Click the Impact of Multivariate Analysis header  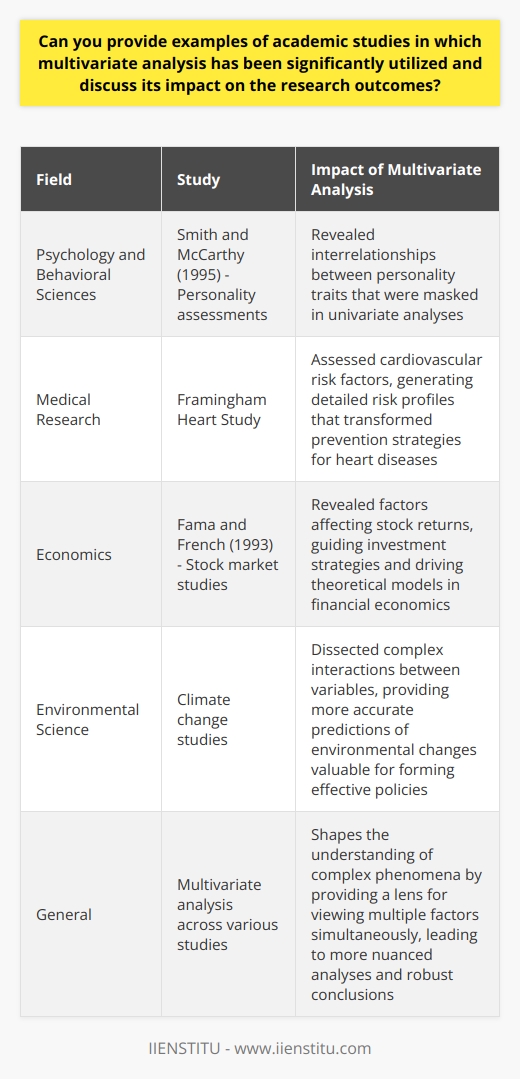point(397,179)
